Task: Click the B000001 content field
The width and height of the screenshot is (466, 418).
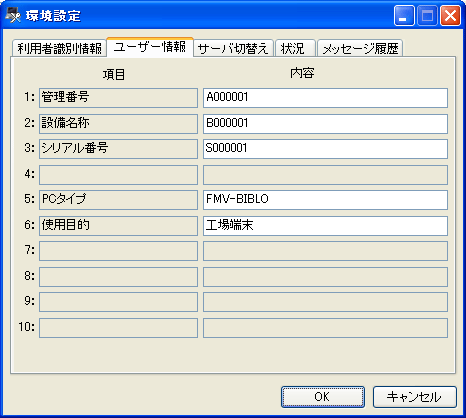Action: 325,124
